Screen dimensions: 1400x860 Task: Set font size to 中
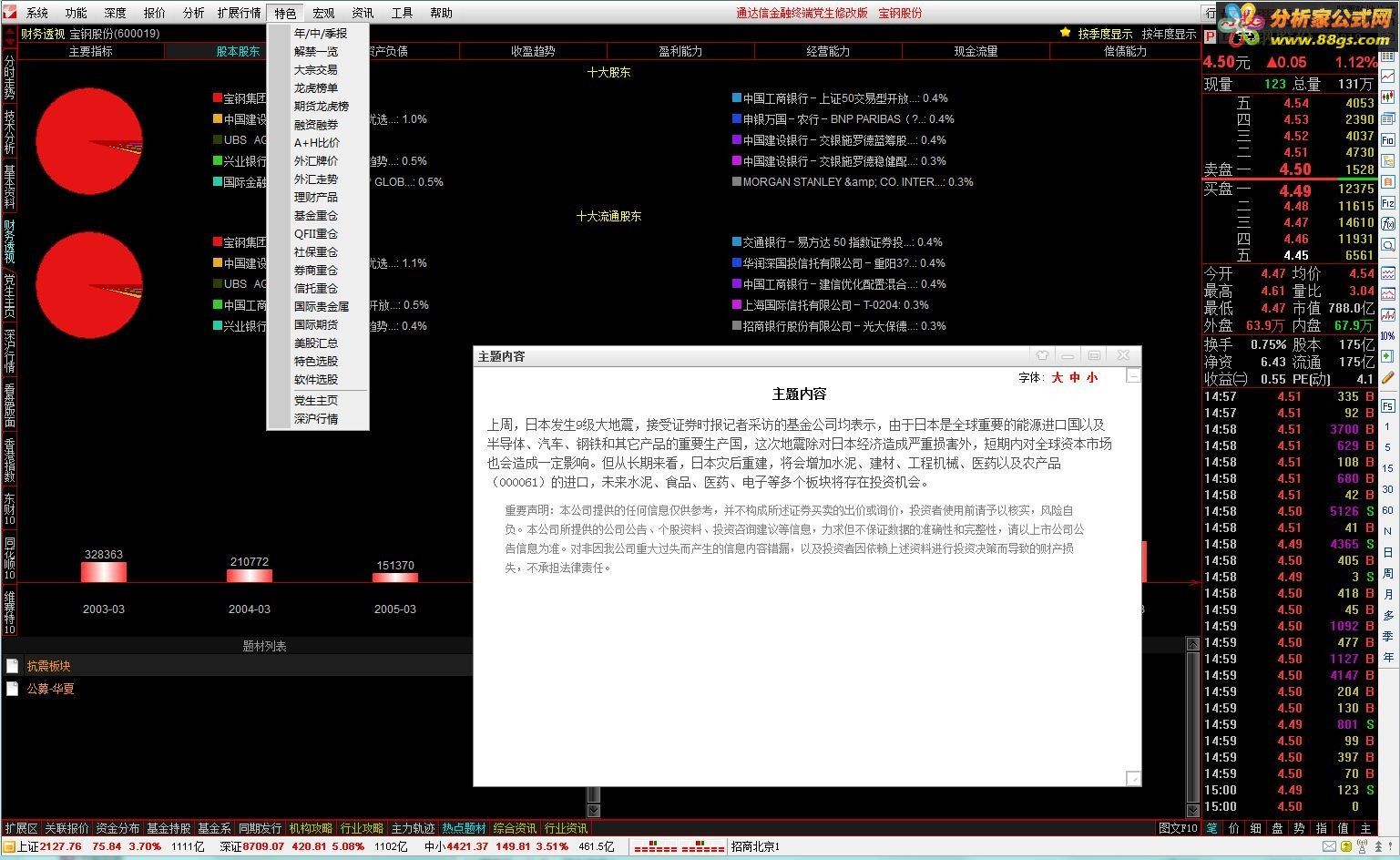[x=1075, y=377]
